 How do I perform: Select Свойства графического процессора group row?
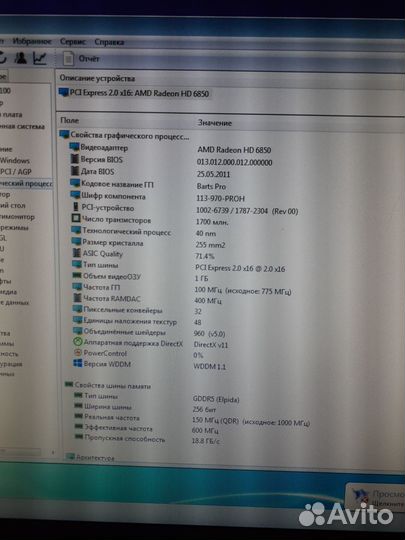click(x=125, y=135)
